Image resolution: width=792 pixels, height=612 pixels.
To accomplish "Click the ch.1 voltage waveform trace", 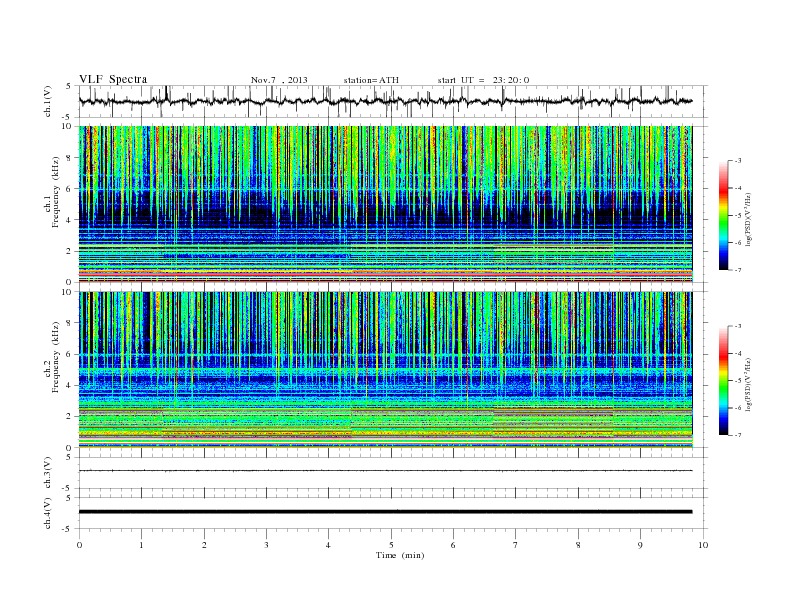I will (385, 101).
